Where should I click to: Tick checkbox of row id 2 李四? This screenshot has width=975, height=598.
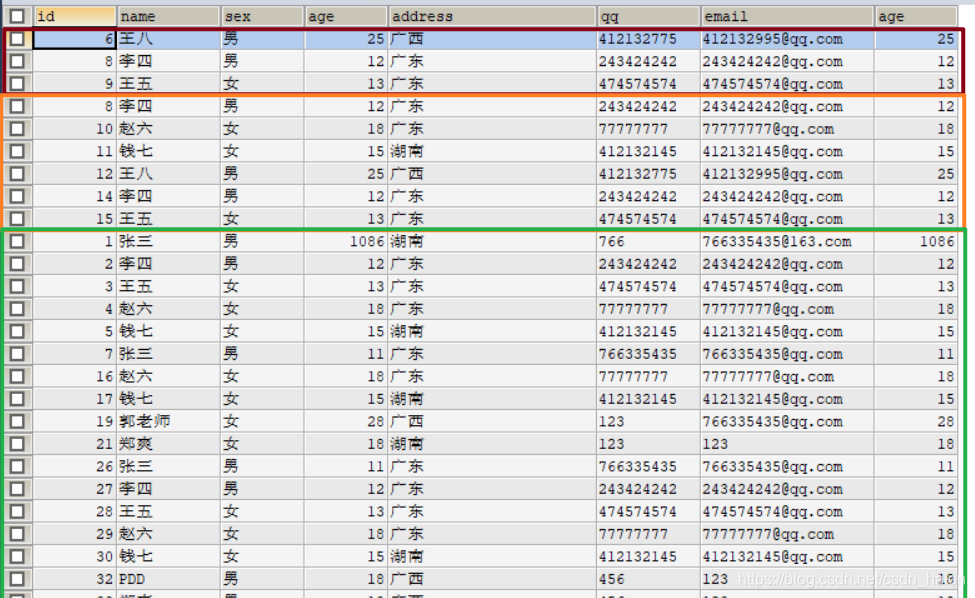coord(17,264)
